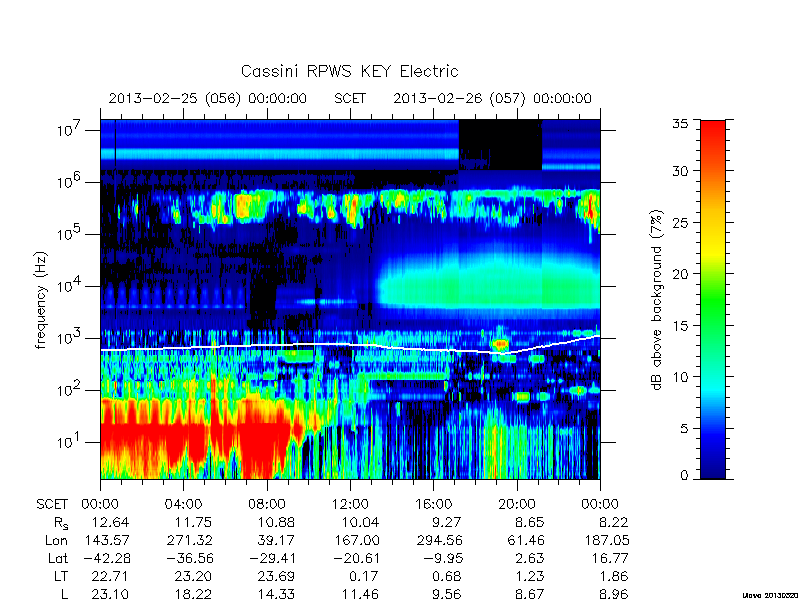Screen dimensions: 800x600
Task: Click the 'Lon' row label
Action: point(56,540)
